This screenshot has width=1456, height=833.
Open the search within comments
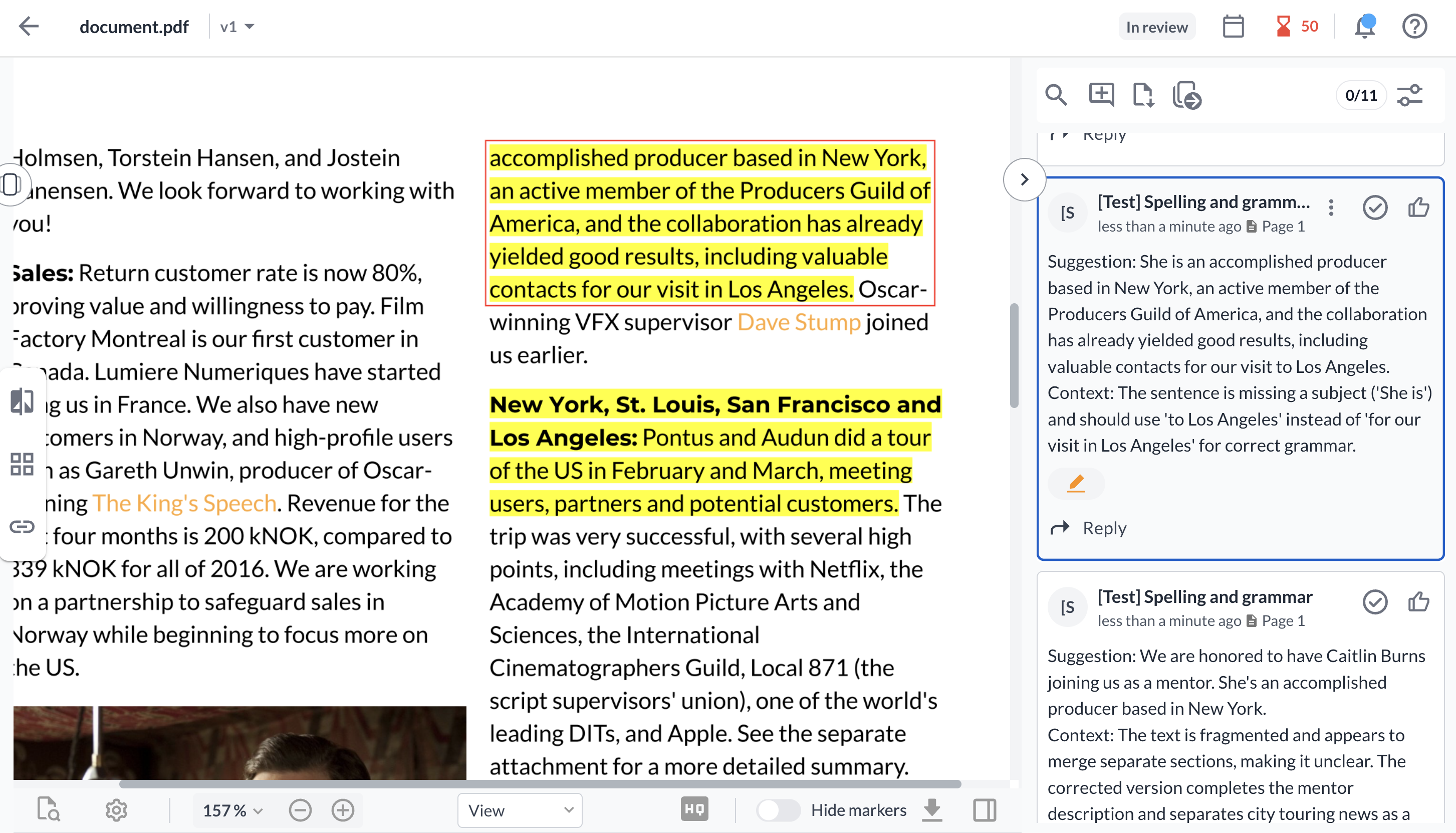click(x=1056, y=96)
